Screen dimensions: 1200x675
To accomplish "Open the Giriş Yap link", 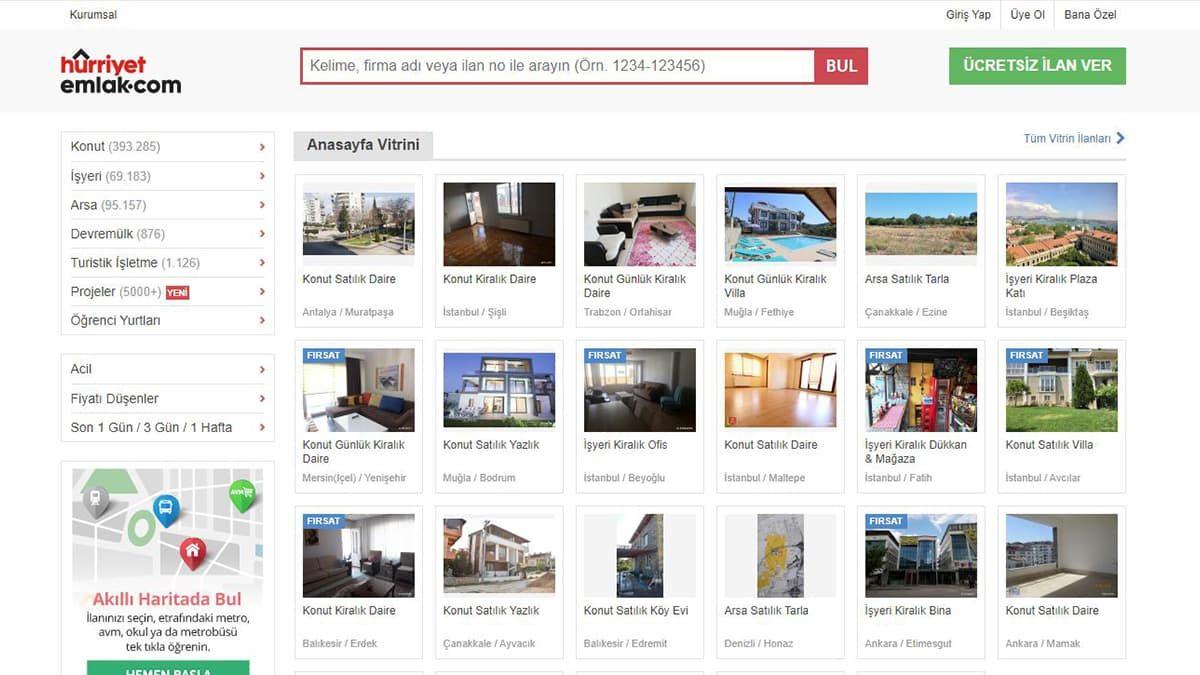I will pos(968,15).
